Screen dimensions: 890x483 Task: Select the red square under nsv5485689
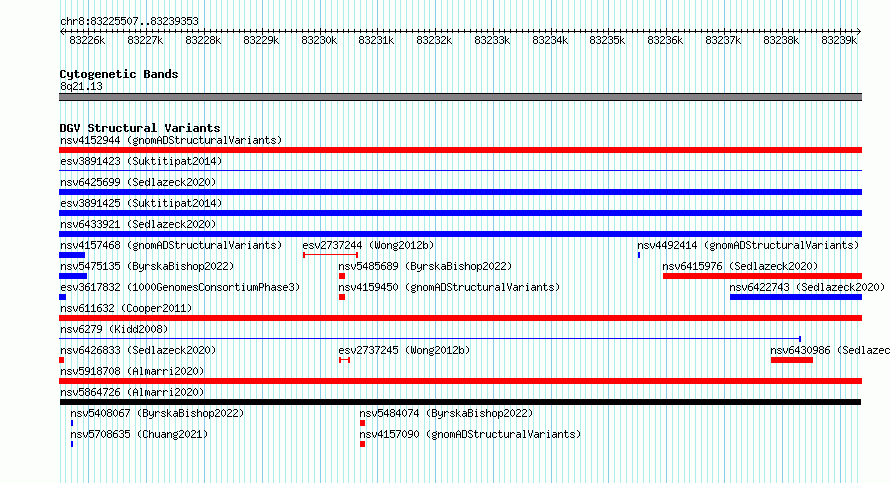pos(342,276)
